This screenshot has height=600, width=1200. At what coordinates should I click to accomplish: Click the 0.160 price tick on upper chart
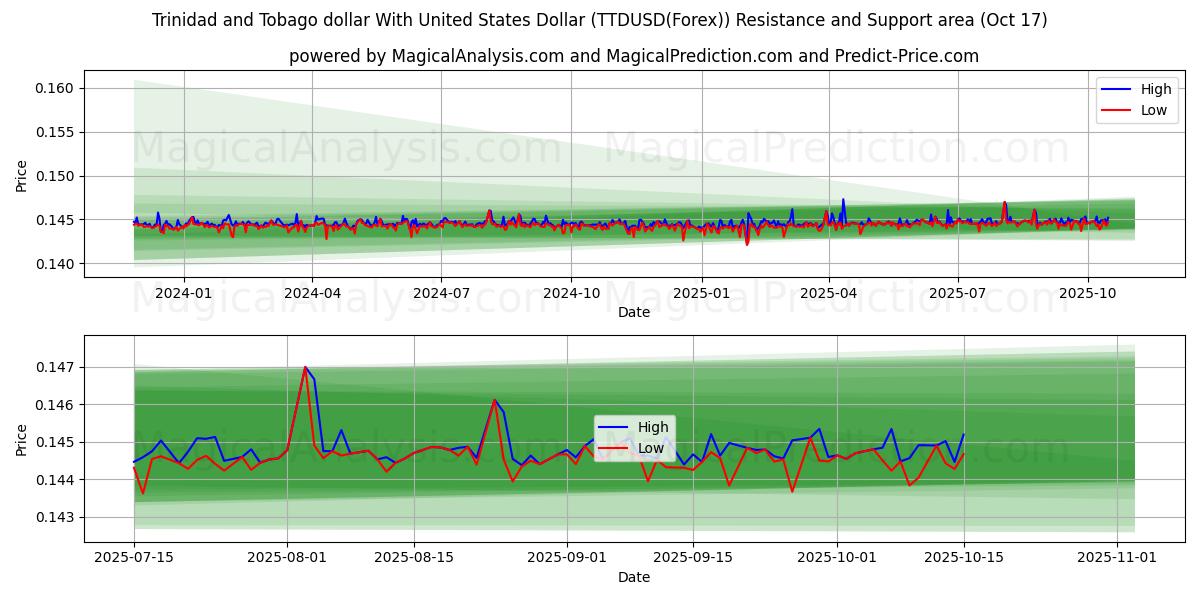(54, 88)
